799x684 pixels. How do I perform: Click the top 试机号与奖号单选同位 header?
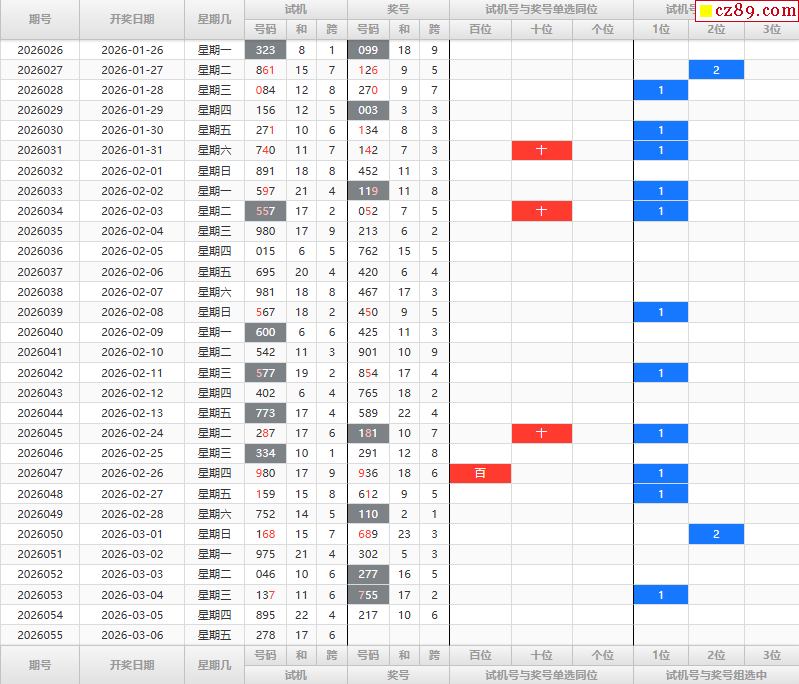541,9
